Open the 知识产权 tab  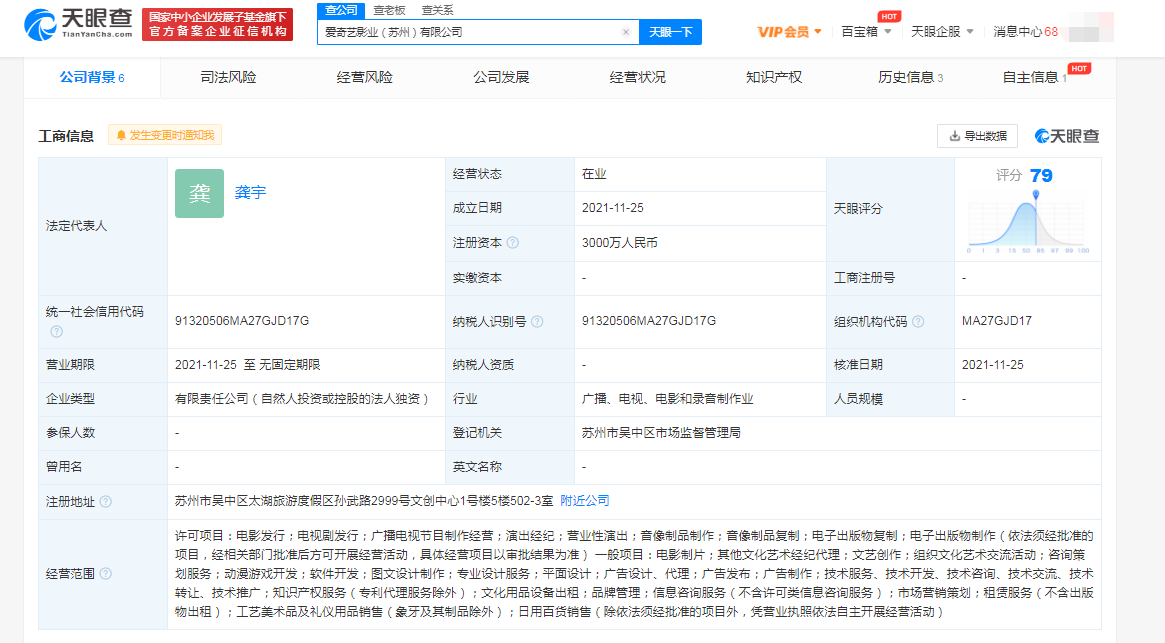coord(773,77)
